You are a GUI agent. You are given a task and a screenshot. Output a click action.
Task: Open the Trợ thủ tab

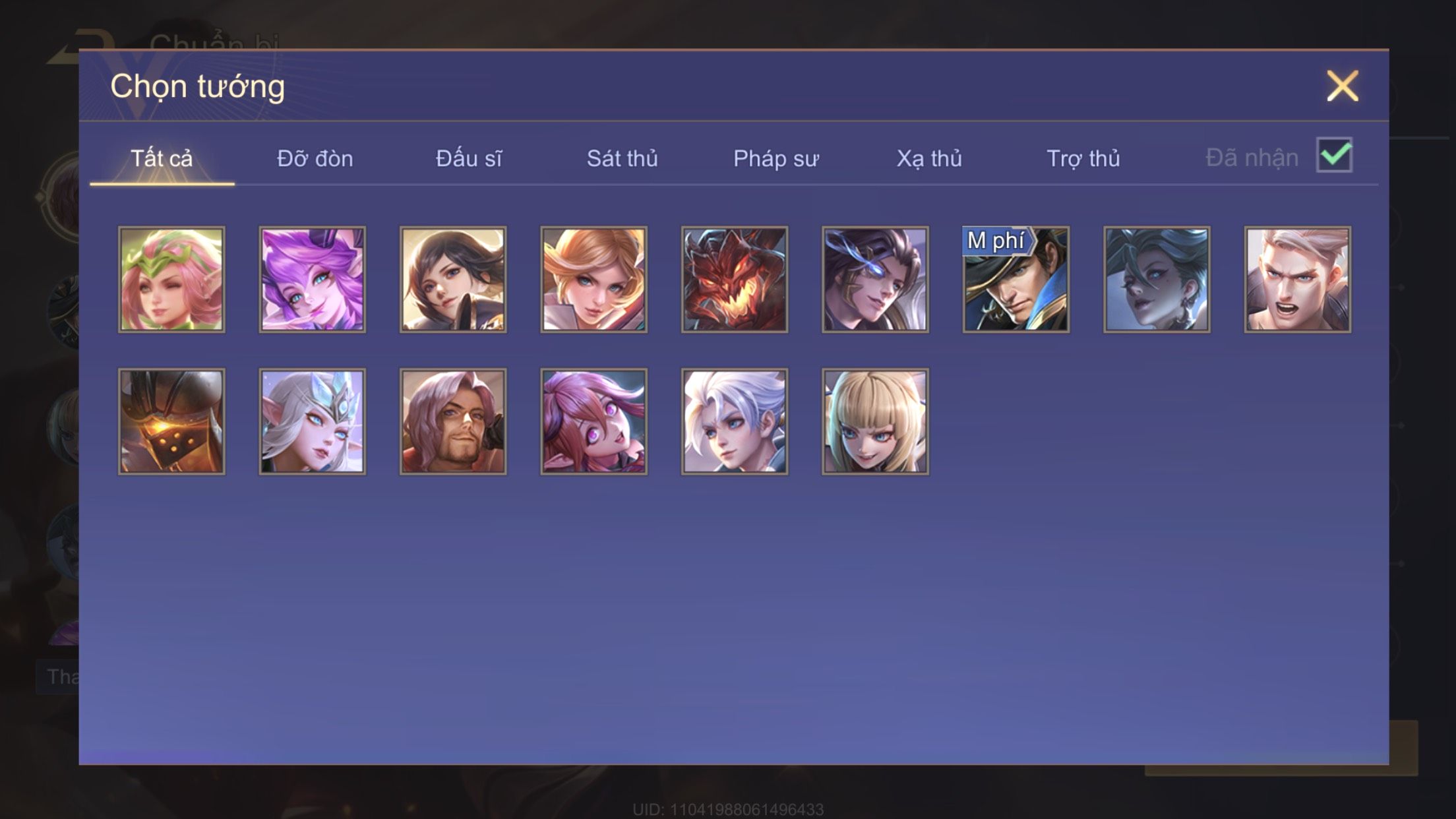click(1083, 158)
